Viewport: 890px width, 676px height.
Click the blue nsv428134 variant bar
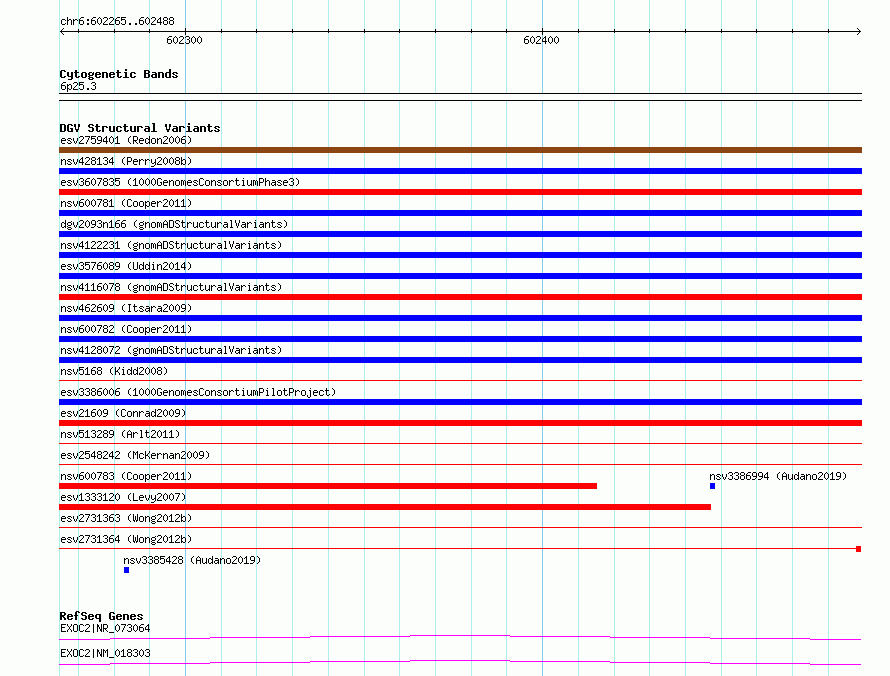[x=460, y=171]
